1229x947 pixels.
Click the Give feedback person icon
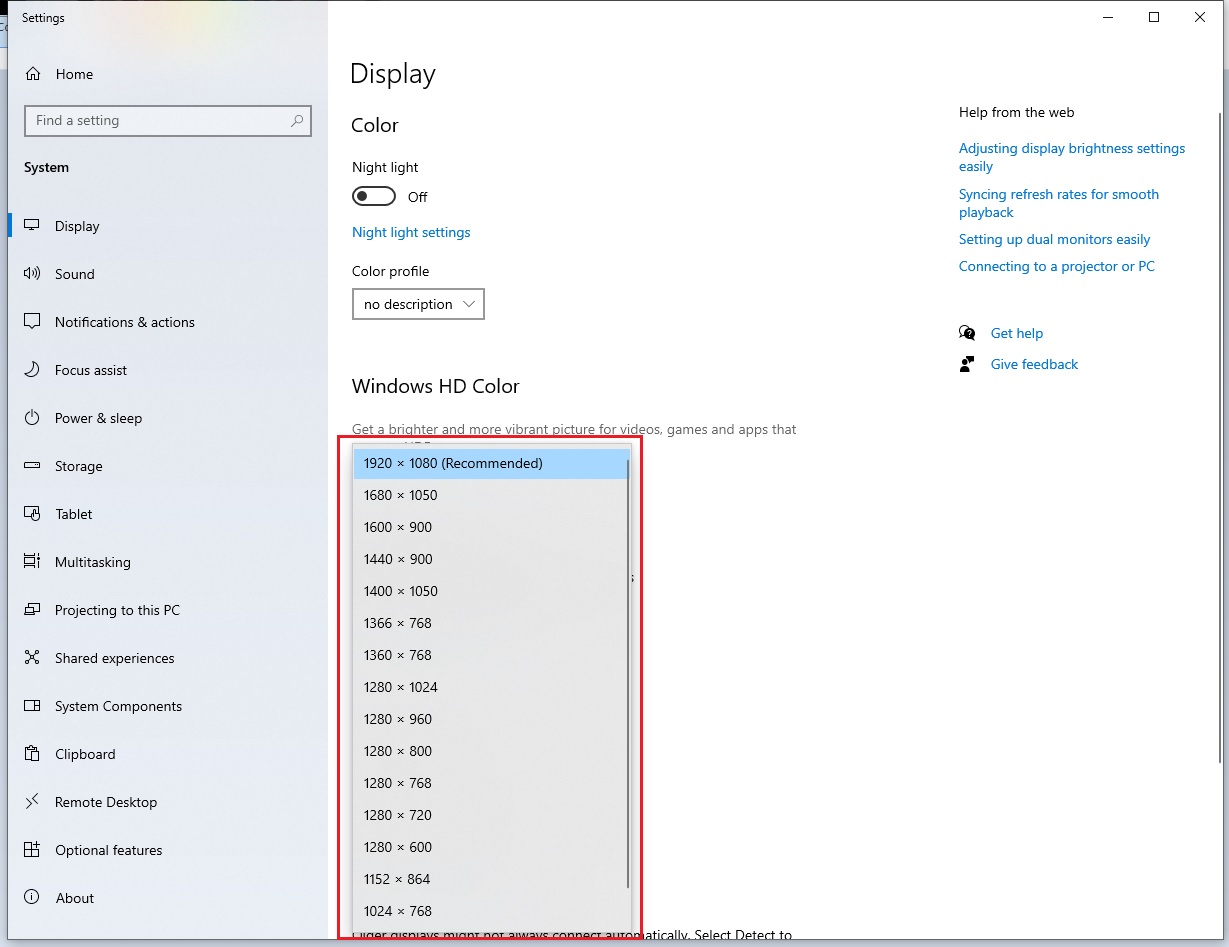tap(967, 364)
